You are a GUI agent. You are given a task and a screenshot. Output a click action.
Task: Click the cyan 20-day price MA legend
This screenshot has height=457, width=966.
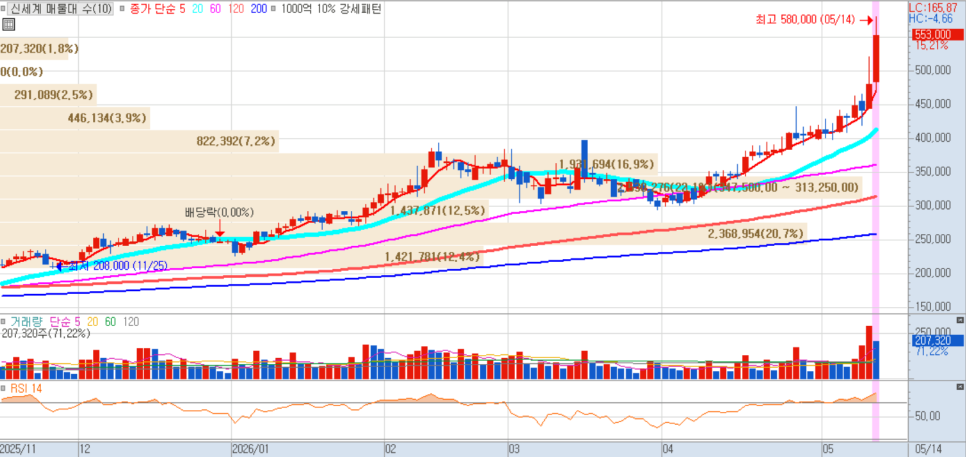197,9
